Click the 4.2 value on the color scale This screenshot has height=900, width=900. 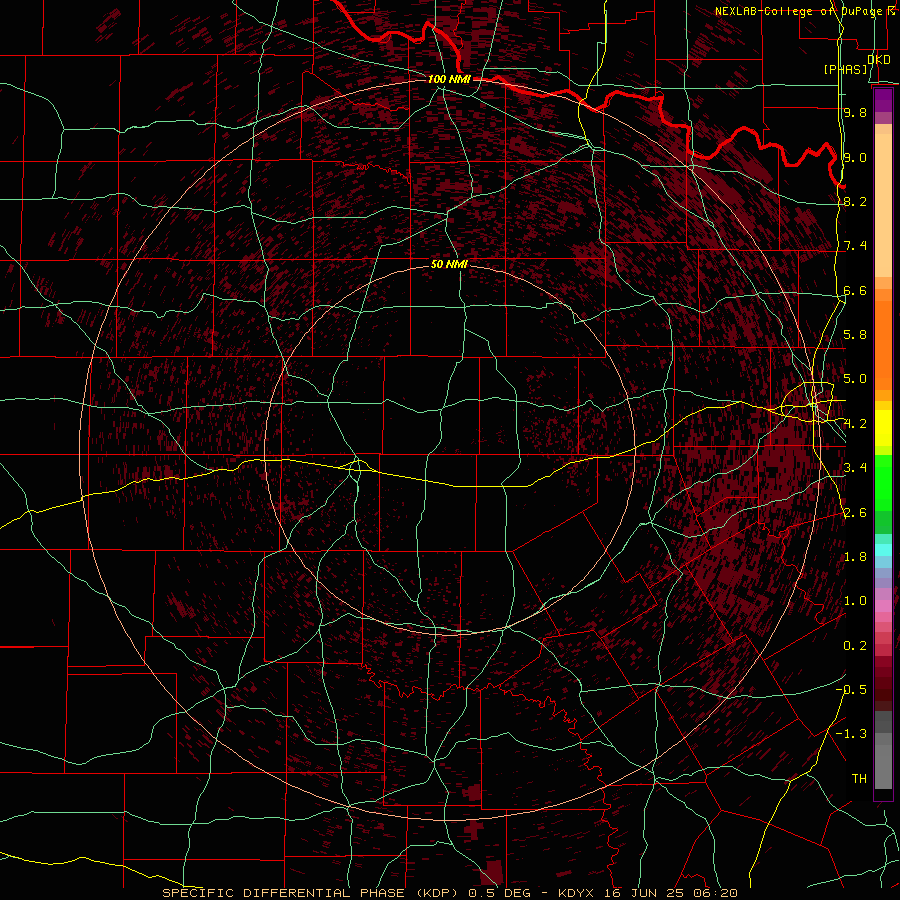(x=855, y=424)
